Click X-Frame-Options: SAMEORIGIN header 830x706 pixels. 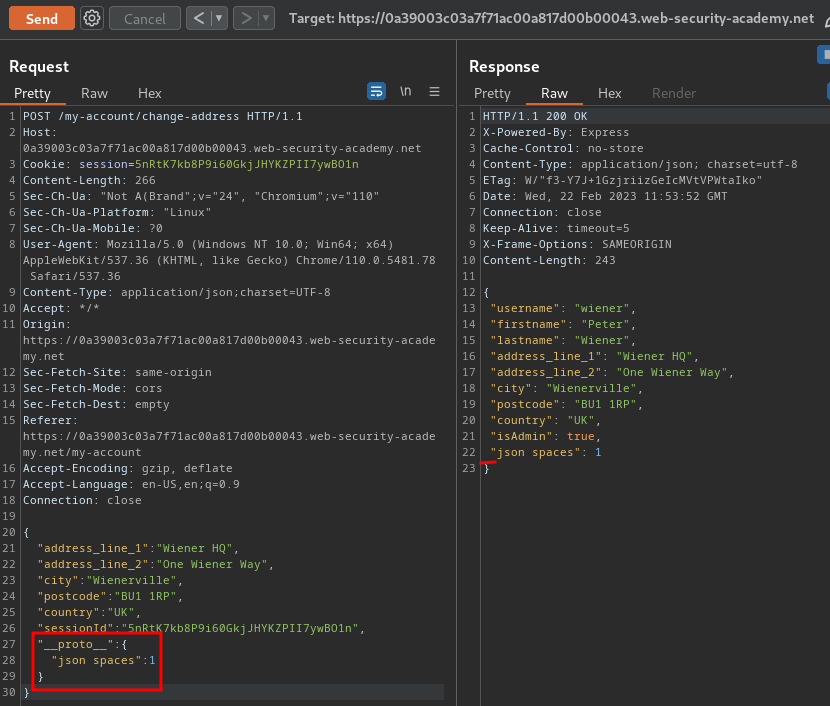click(577, 244)
